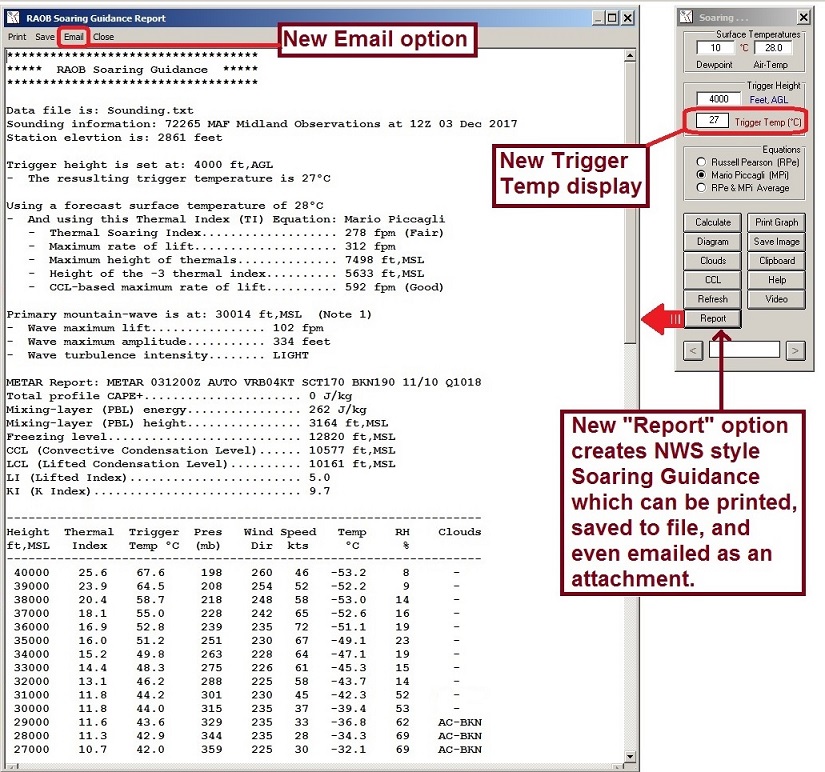
Task: Click the 'Maximum rate of lift' line
Action: coord(211,247)
